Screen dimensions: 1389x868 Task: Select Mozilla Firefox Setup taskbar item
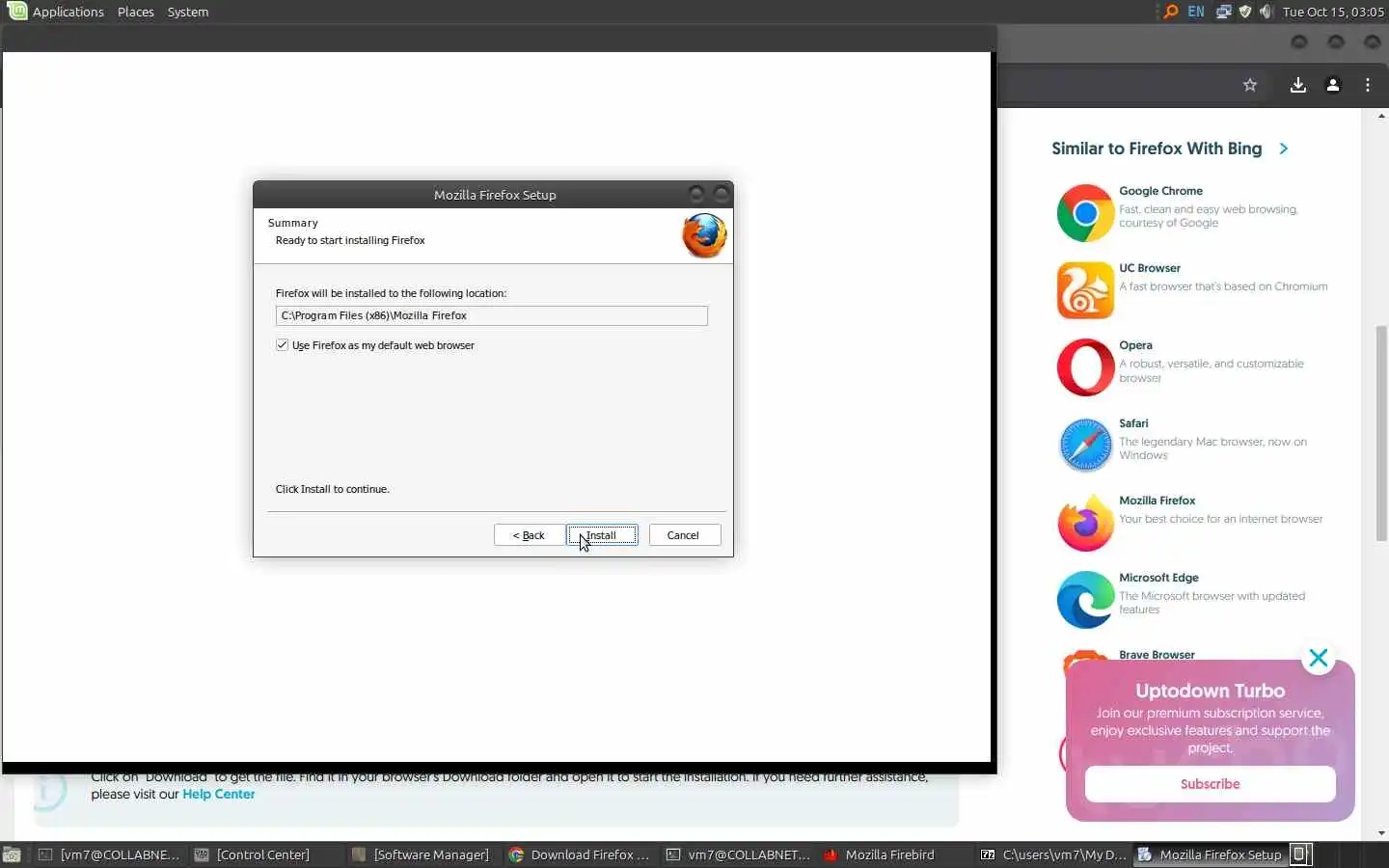[x=1210, y=854]
